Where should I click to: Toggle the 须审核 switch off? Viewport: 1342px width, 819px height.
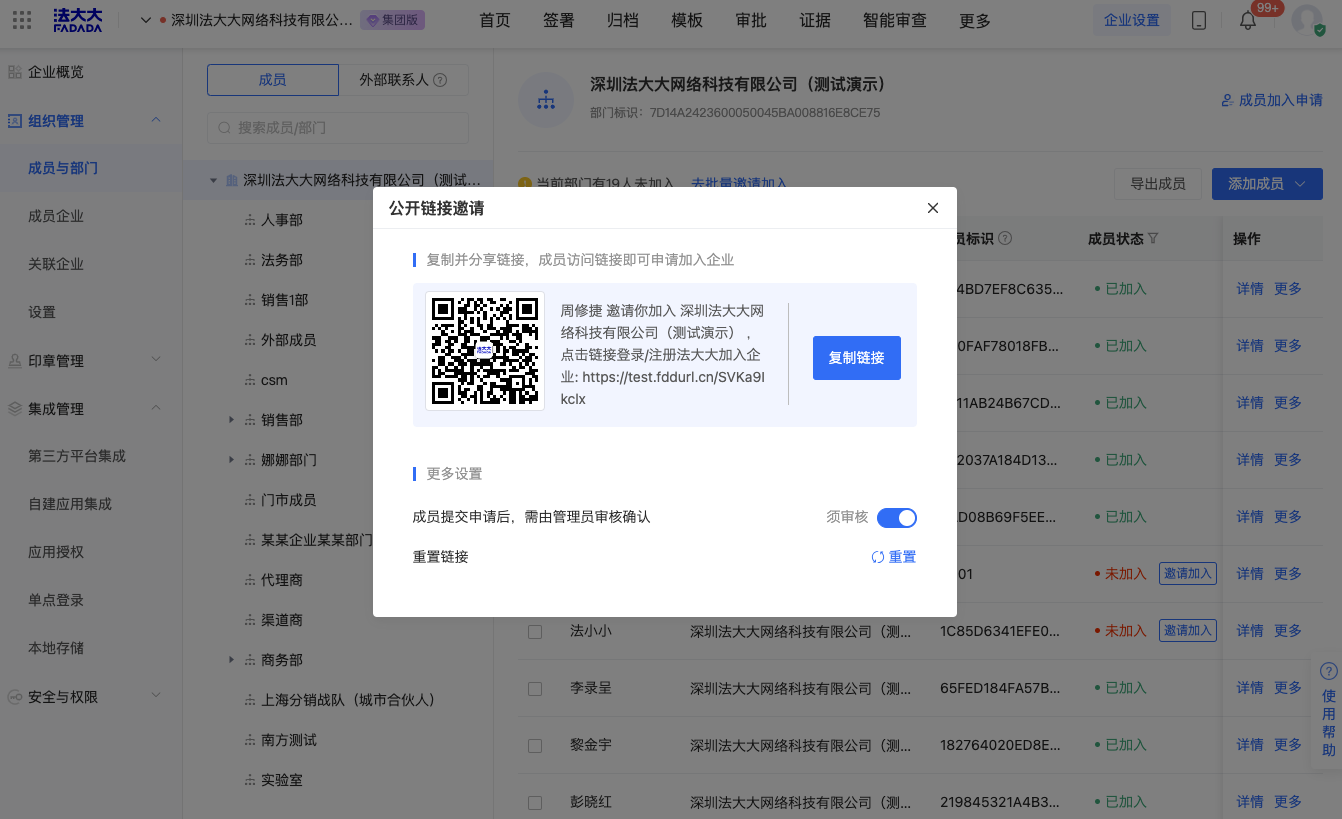point(896,517)
